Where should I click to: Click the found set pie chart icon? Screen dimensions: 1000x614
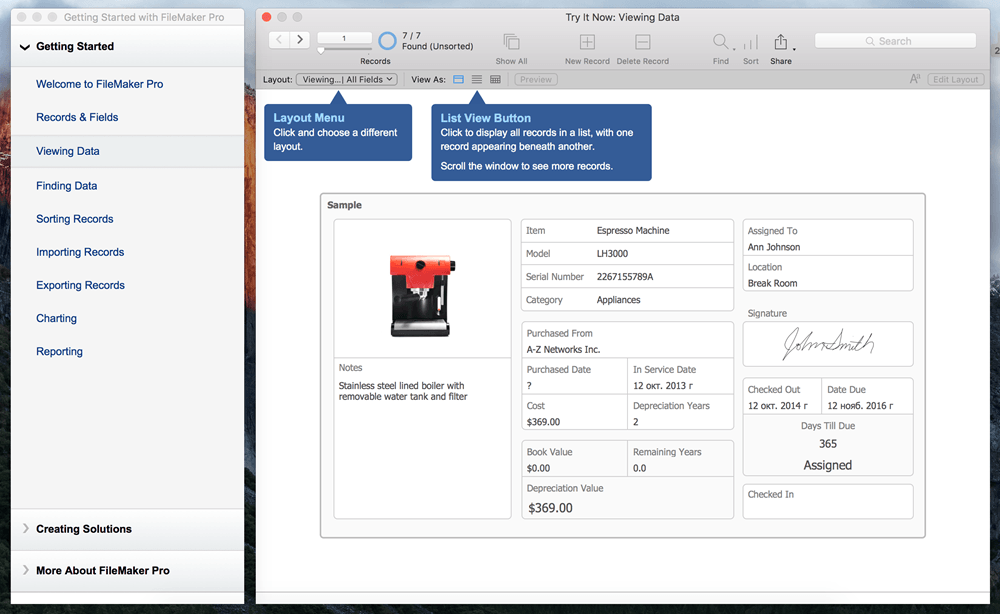[387, 41]
